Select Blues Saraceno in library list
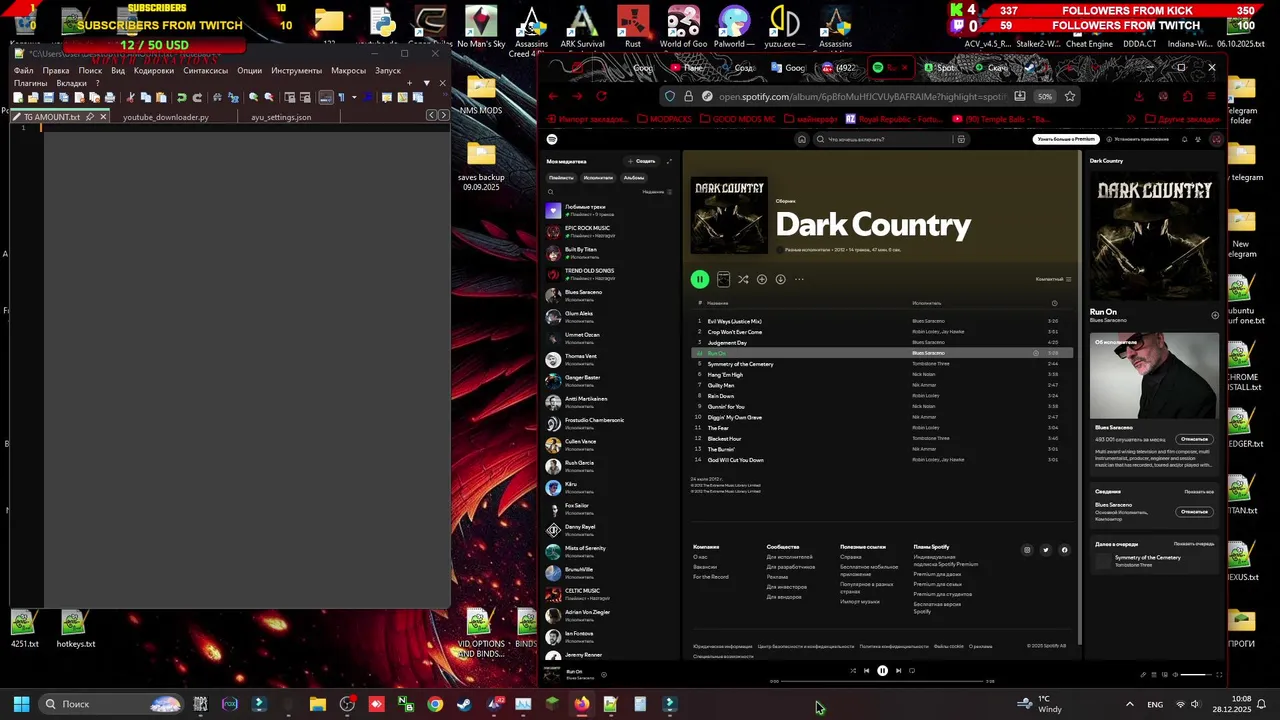1280x720 pixels. (609, 296)
